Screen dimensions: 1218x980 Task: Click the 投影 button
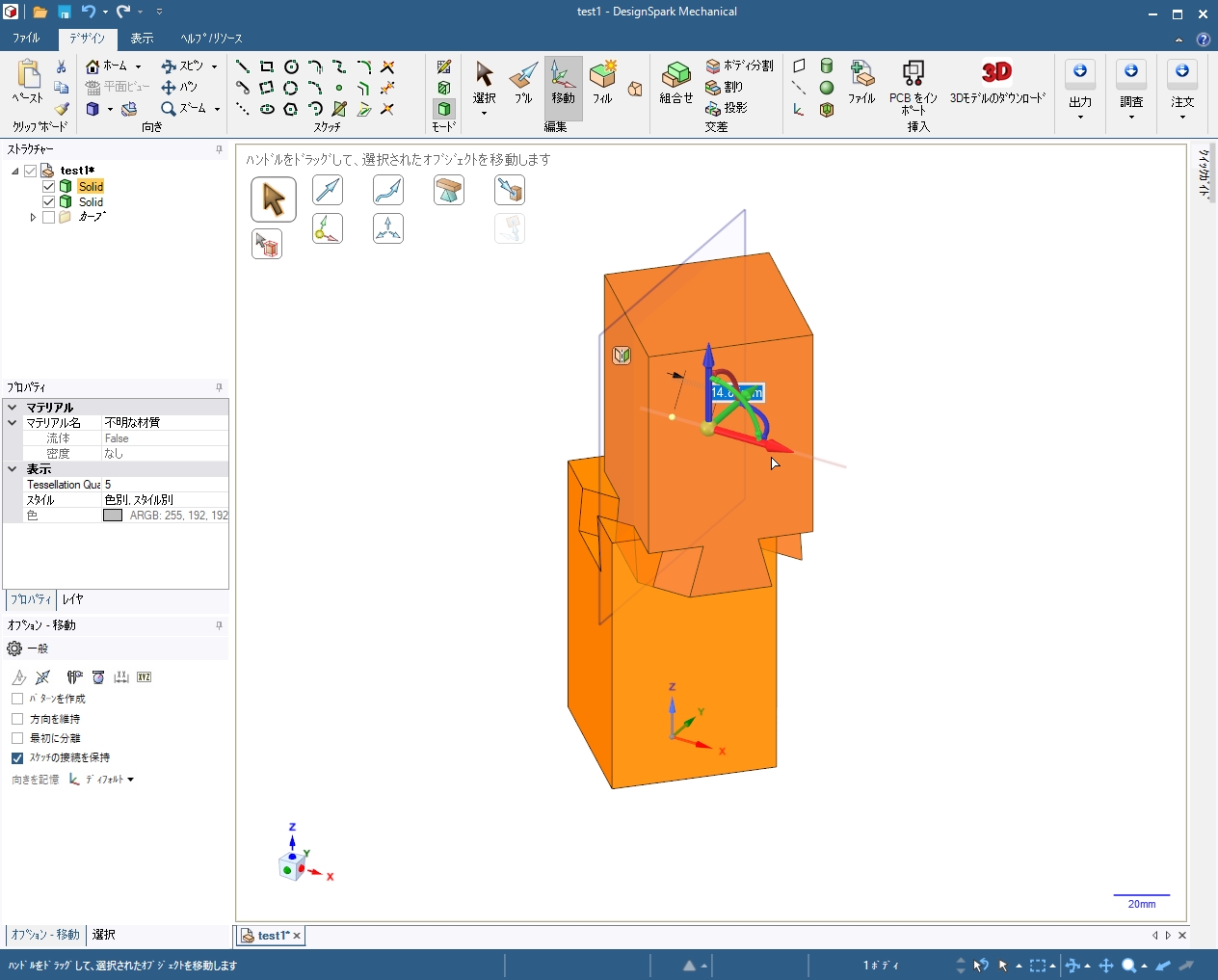coord(727,108)
